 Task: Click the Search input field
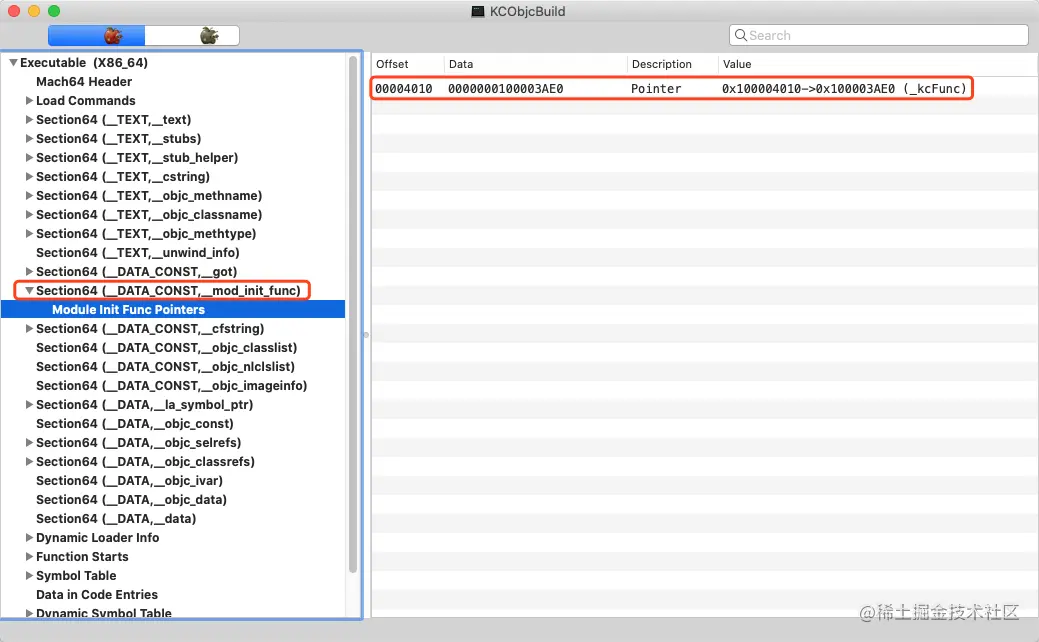pos(879,35)
